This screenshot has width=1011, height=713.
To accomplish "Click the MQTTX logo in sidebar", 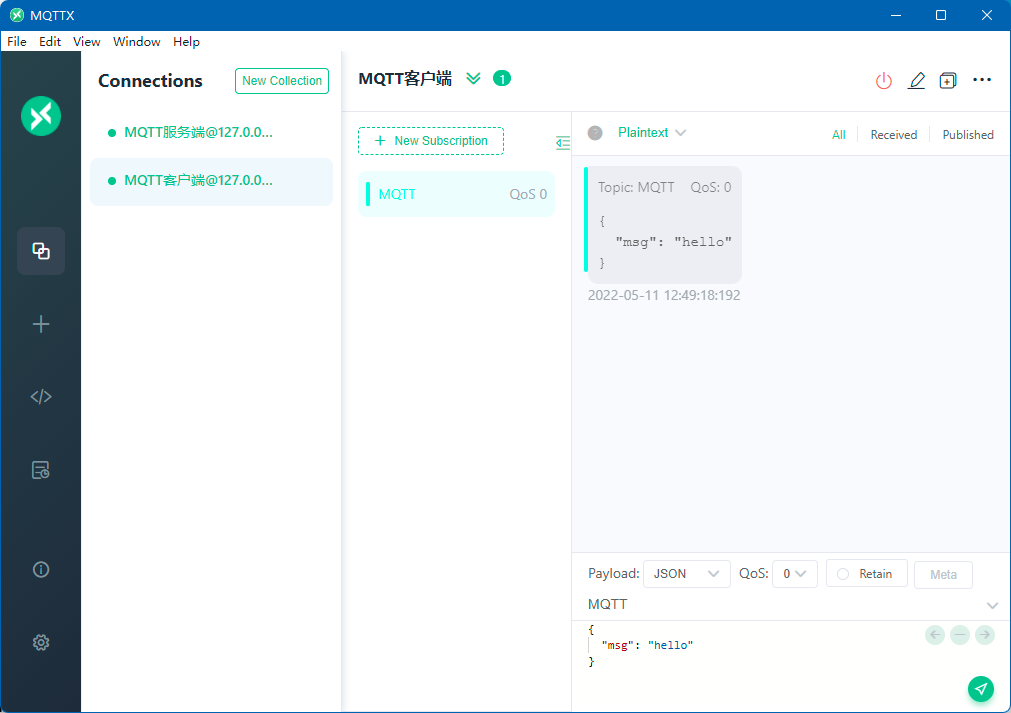I will (41, 116).
